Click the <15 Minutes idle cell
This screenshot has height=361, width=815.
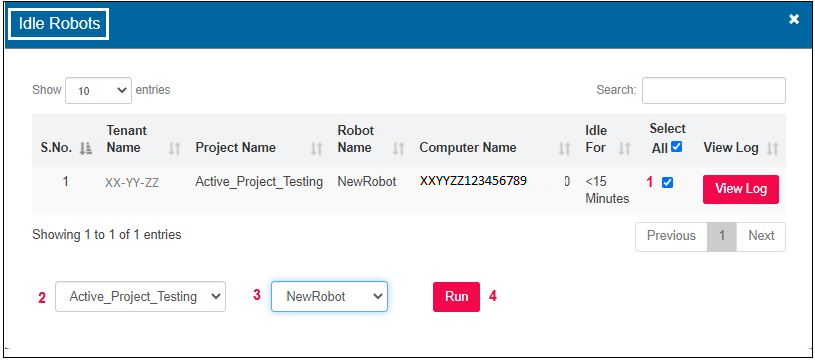pyautogui.click(x=607, y=190)
